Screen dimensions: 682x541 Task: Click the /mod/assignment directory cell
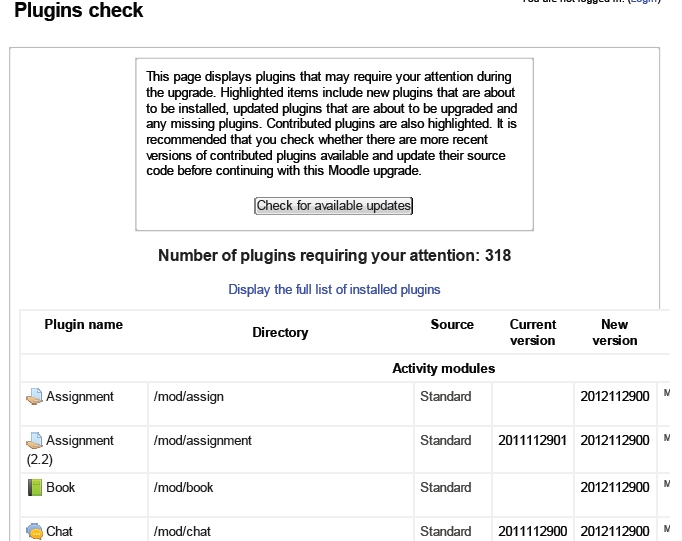coord(203,441)
